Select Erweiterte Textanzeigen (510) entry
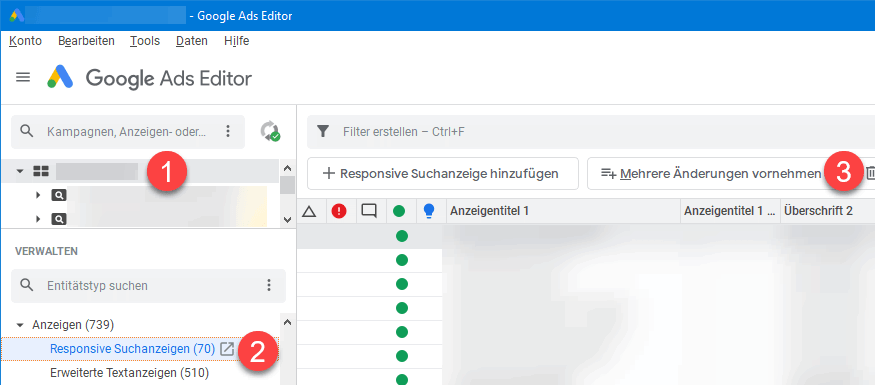The height and width of the screenshot is (385, 875). pos(129,373)
